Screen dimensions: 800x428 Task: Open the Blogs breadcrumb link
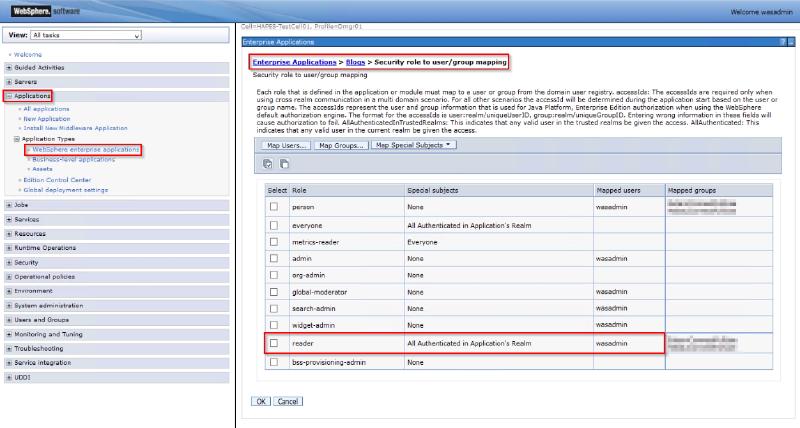[356, 62]
